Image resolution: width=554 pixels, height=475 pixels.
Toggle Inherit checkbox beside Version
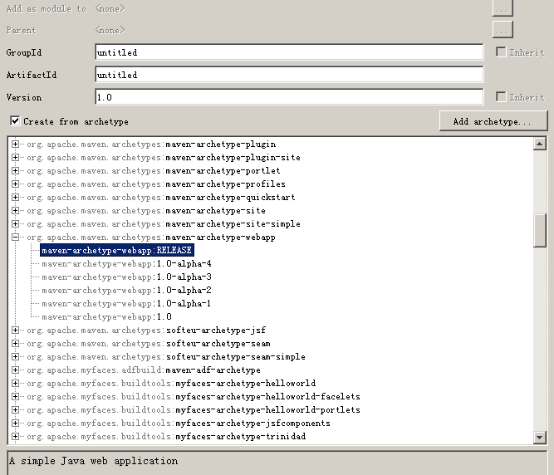[x=501, y=96]
